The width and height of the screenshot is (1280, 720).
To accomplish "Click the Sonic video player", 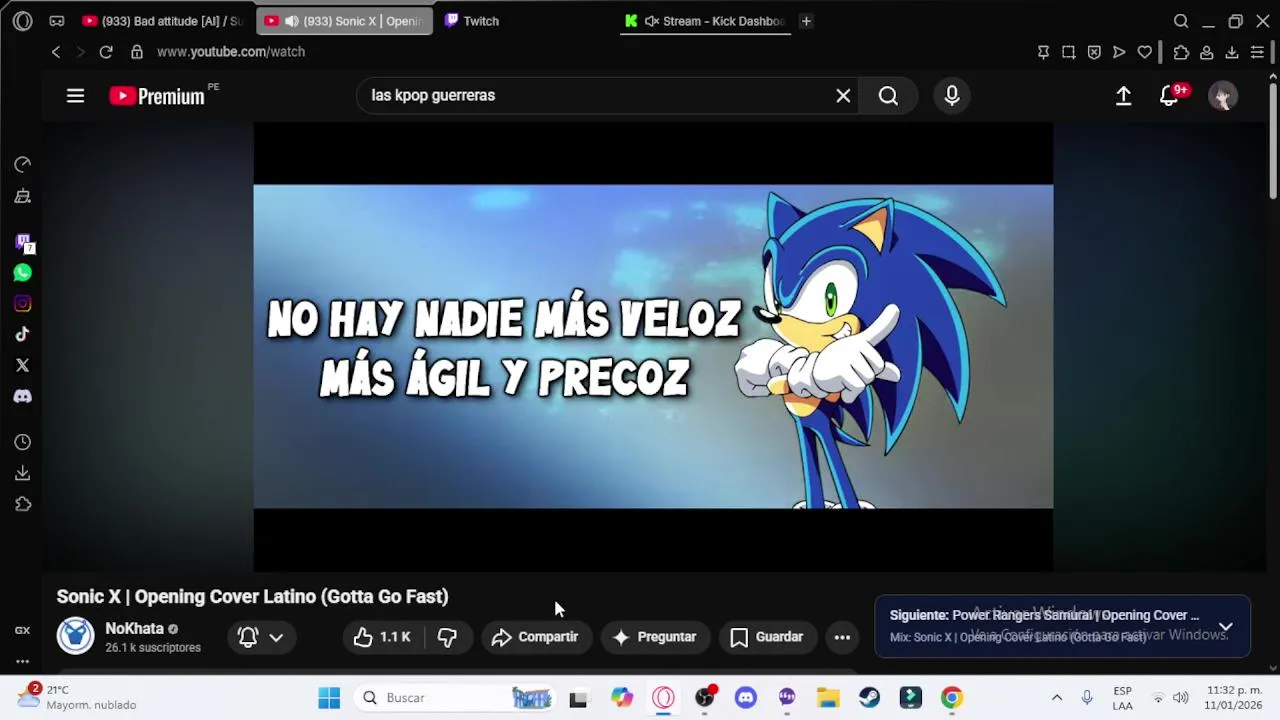I will click(x=653, y=347).
